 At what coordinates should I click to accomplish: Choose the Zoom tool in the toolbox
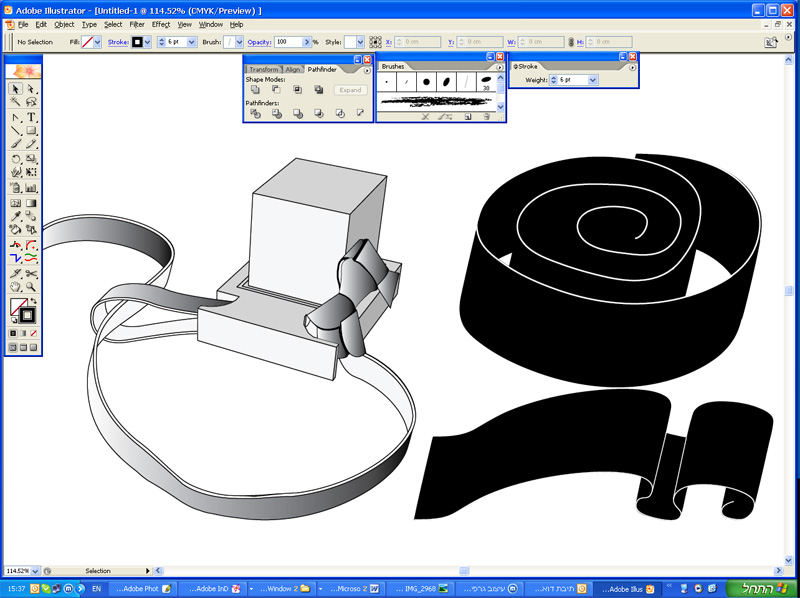pyautogui.click(x=32, y=286)
